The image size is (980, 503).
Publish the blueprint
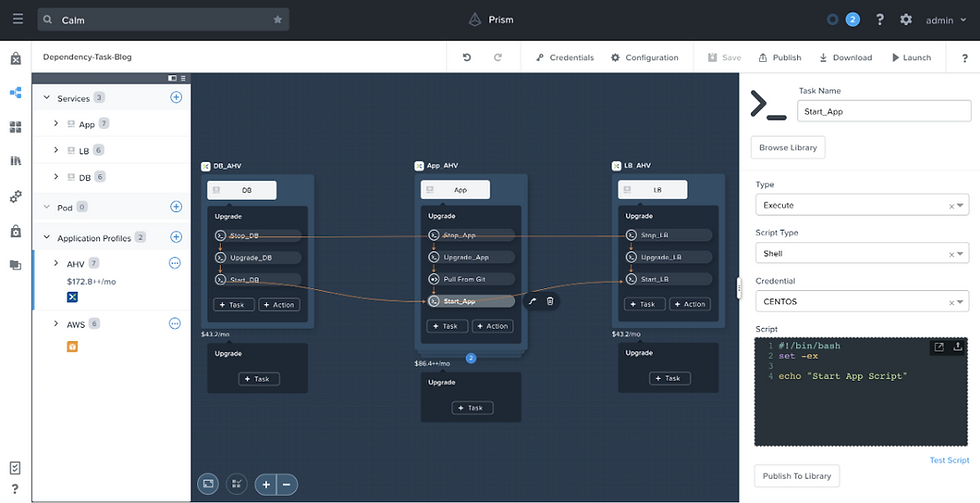coord(780,57)
